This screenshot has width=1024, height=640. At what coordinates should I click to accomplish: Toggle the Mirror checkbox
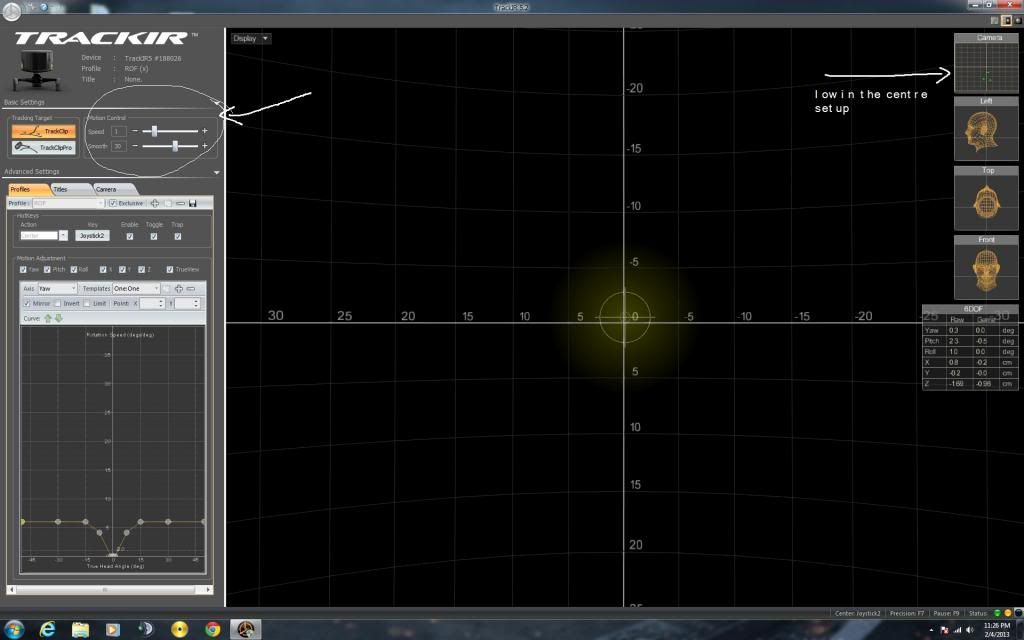pos(27,304)
